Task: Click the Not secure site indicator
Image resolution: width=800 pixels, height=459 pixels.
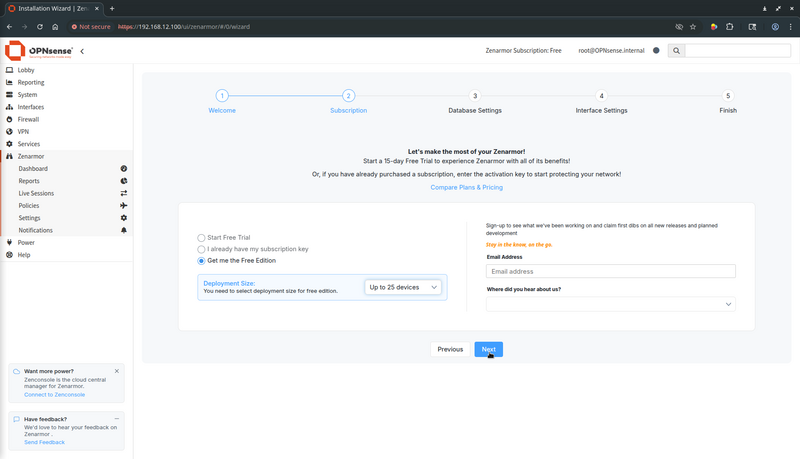Action: 91,27
